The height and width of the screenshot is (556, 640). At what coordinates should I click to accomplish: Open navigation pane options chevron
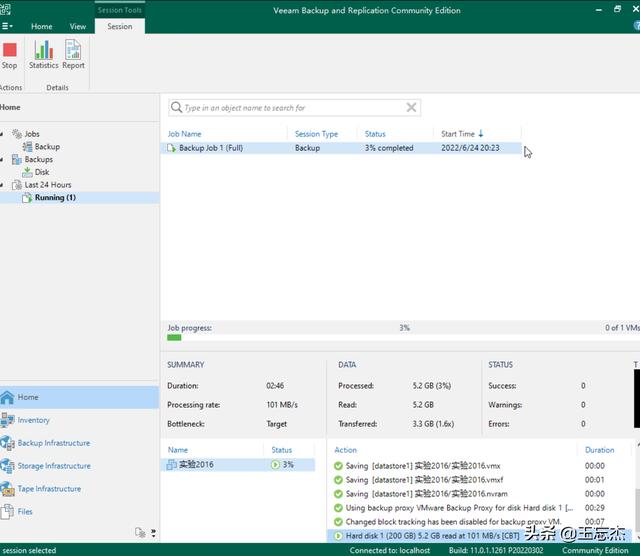pos(153,533)
